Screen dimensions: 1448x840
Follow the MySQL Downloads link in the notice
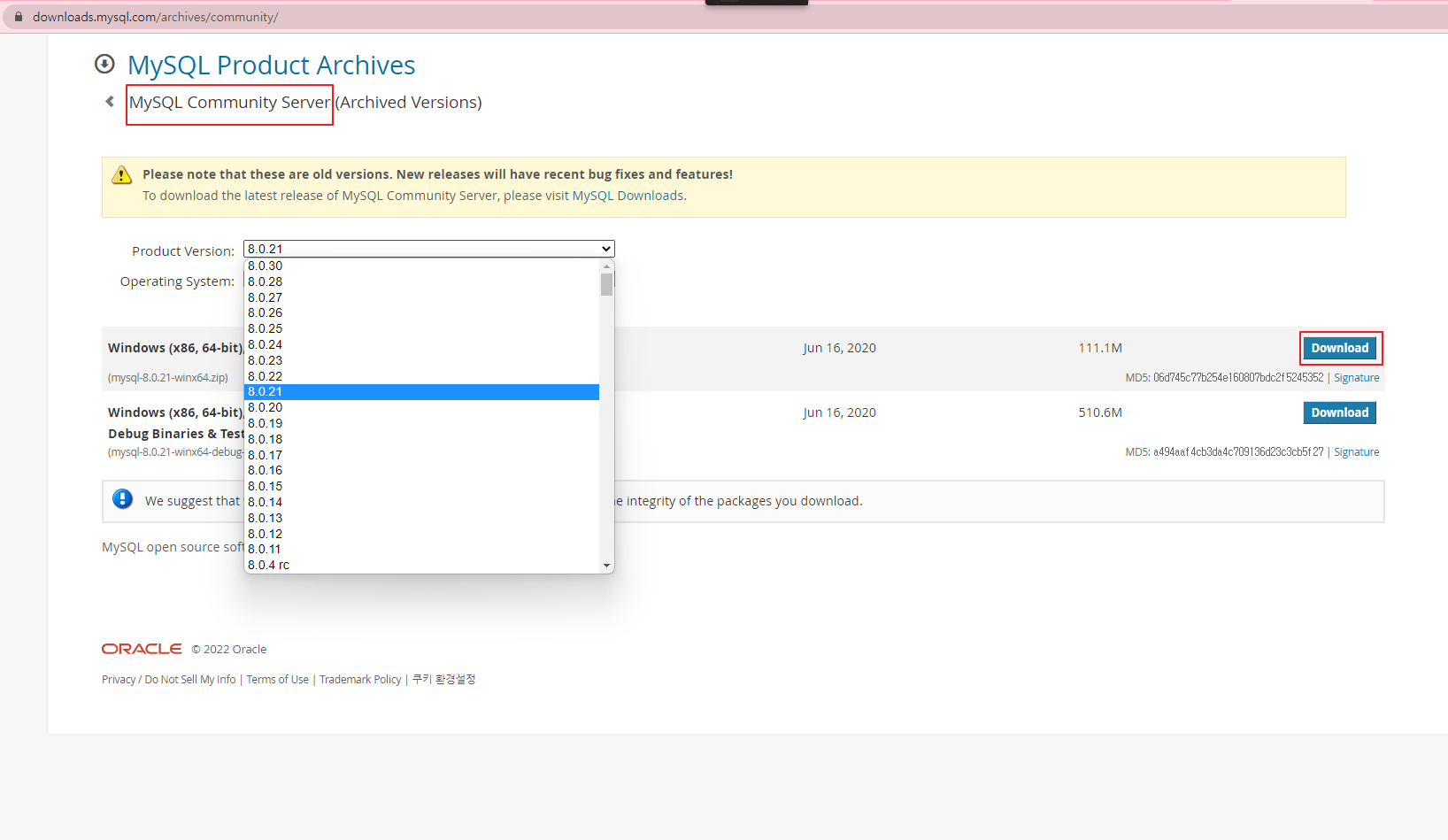[x=628, y=196]
